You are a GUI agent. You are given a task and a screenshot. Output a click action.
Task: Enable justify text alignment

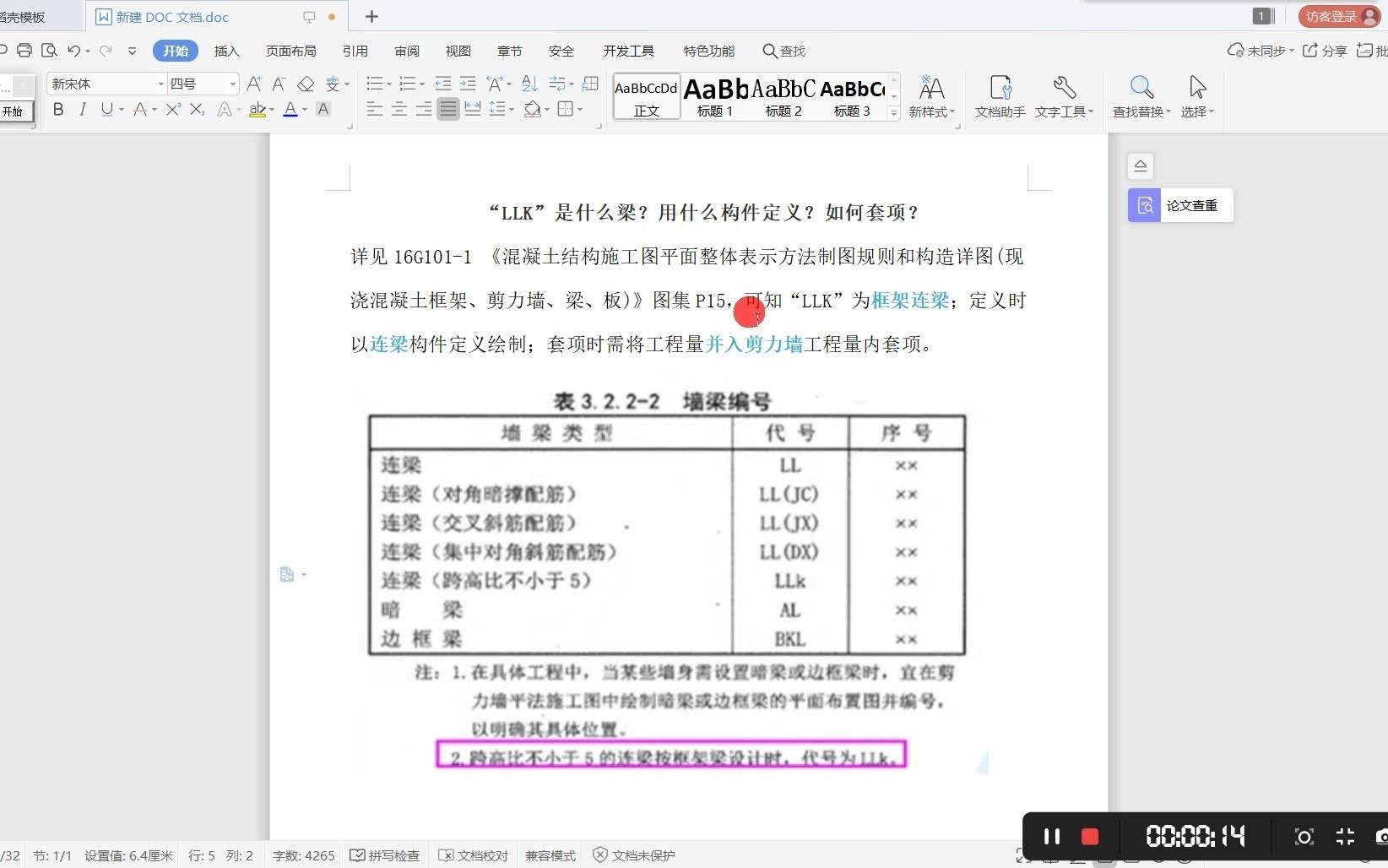coord(448,110)
